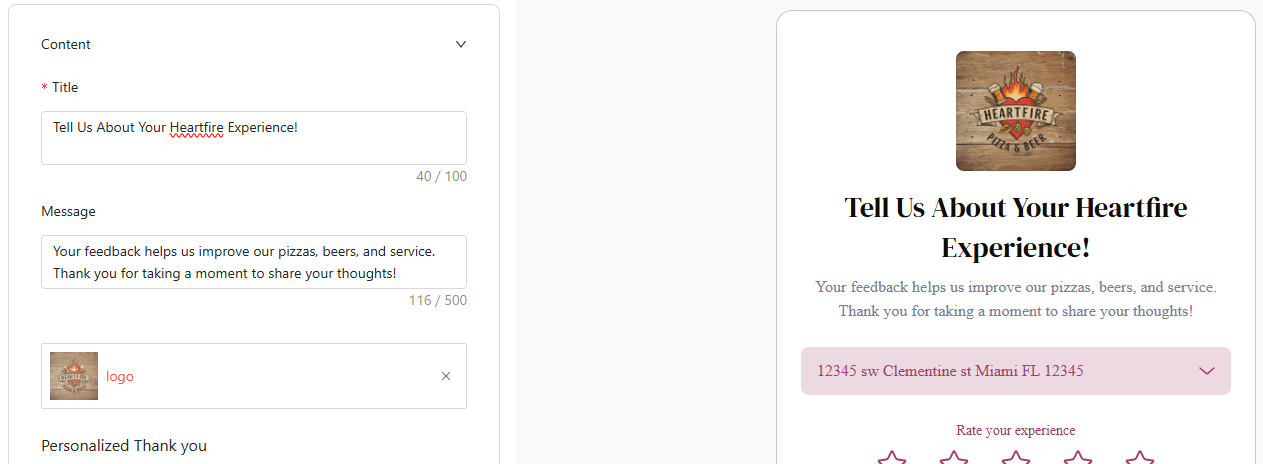Click the chevron arrow on address dropdown
The width and height of the screenshot is (1263, 464).
coord(1207,371)
